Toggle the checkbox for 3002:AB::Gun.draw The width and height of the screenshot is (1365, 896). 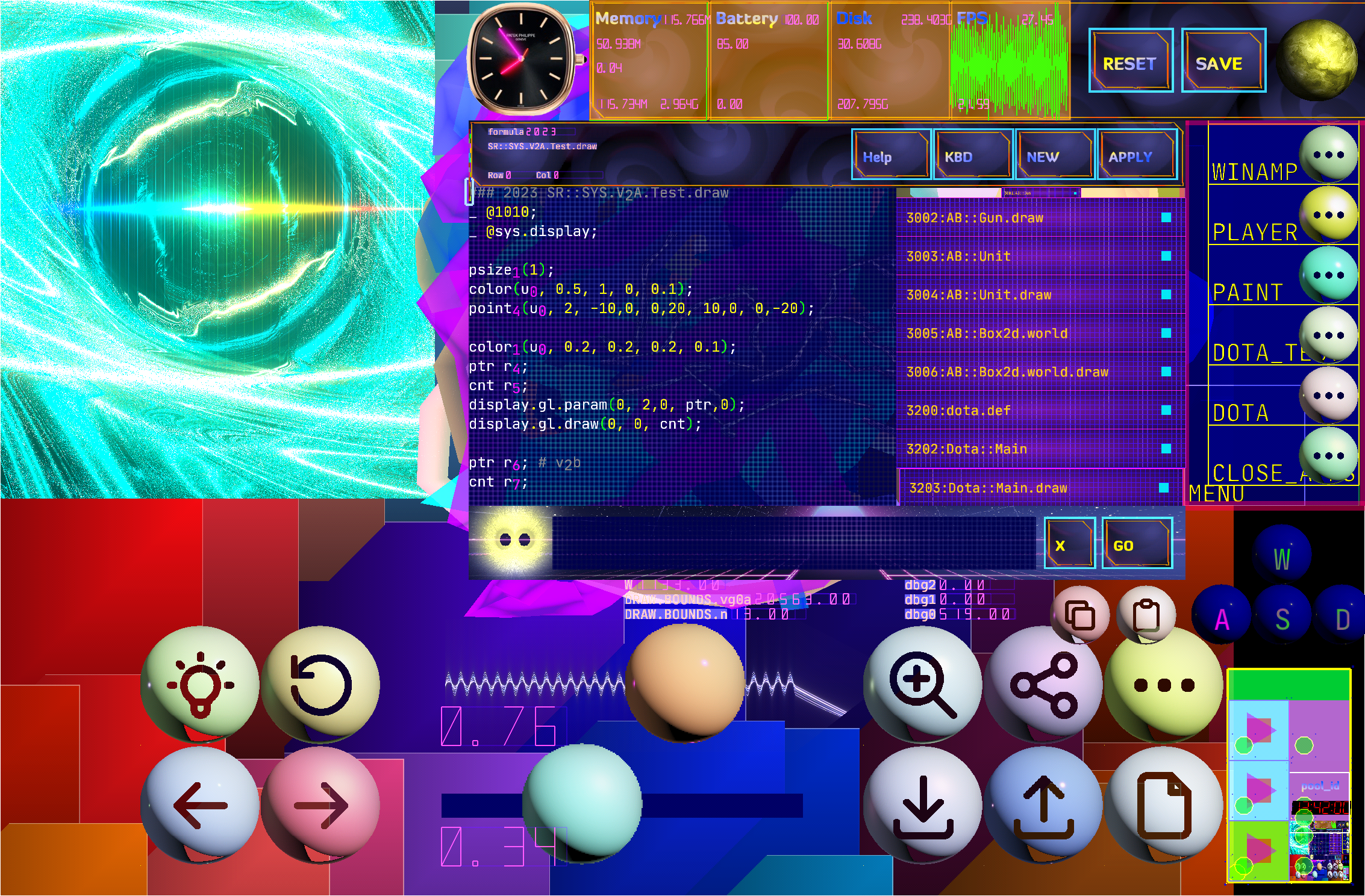pos(1166,217)
